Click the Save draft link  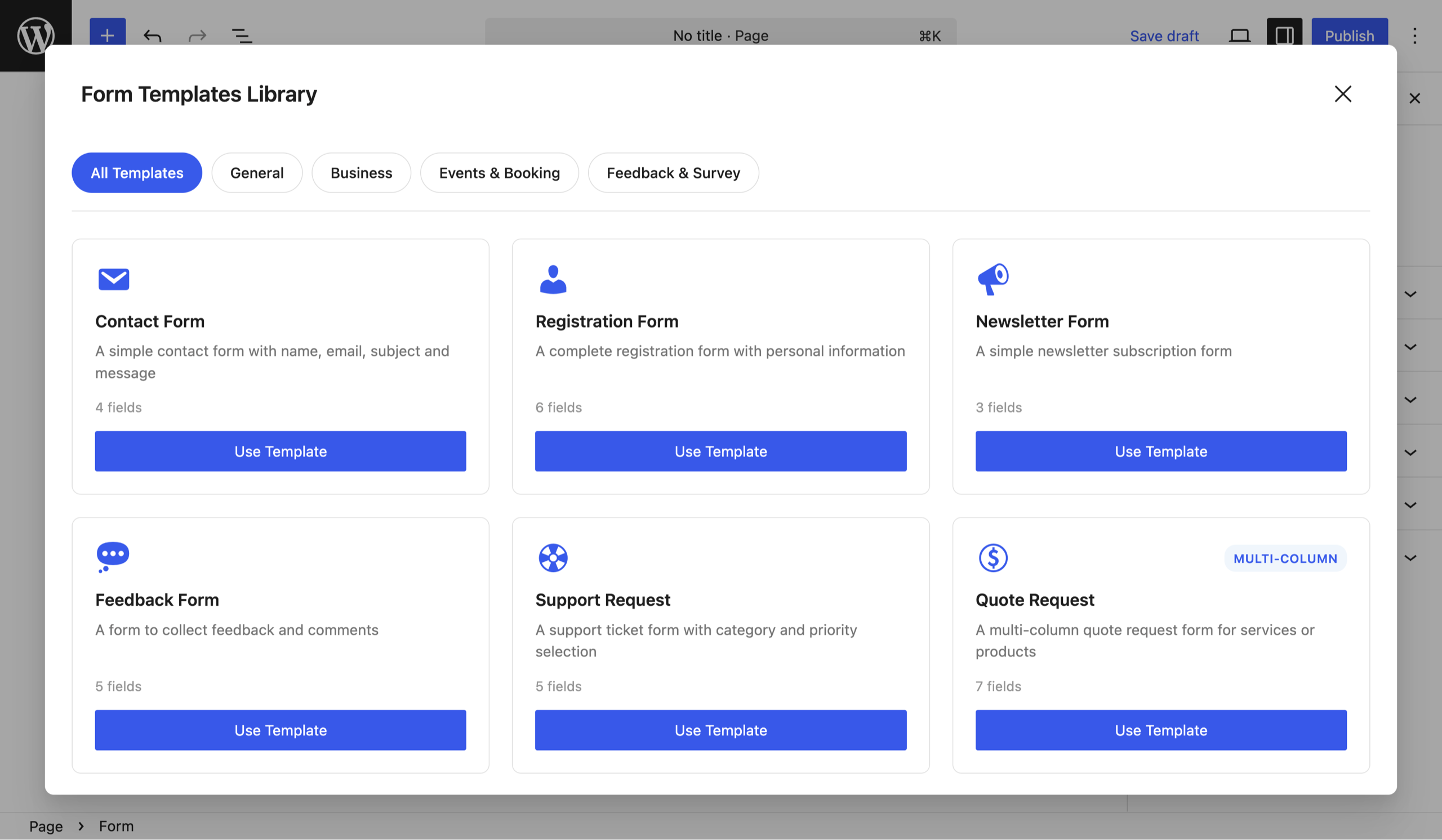click(1164, 36)
